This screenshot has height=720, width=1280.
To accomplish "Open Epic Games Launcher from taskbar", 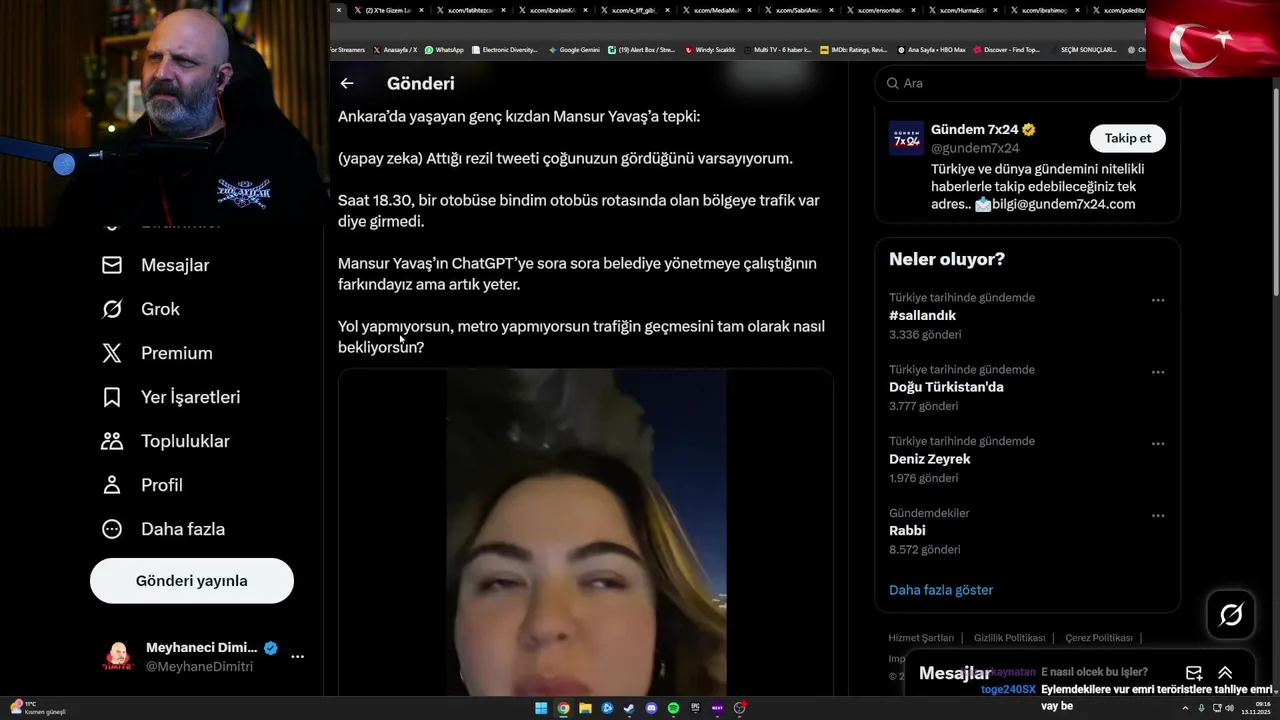I will click(x=695, y=708).
